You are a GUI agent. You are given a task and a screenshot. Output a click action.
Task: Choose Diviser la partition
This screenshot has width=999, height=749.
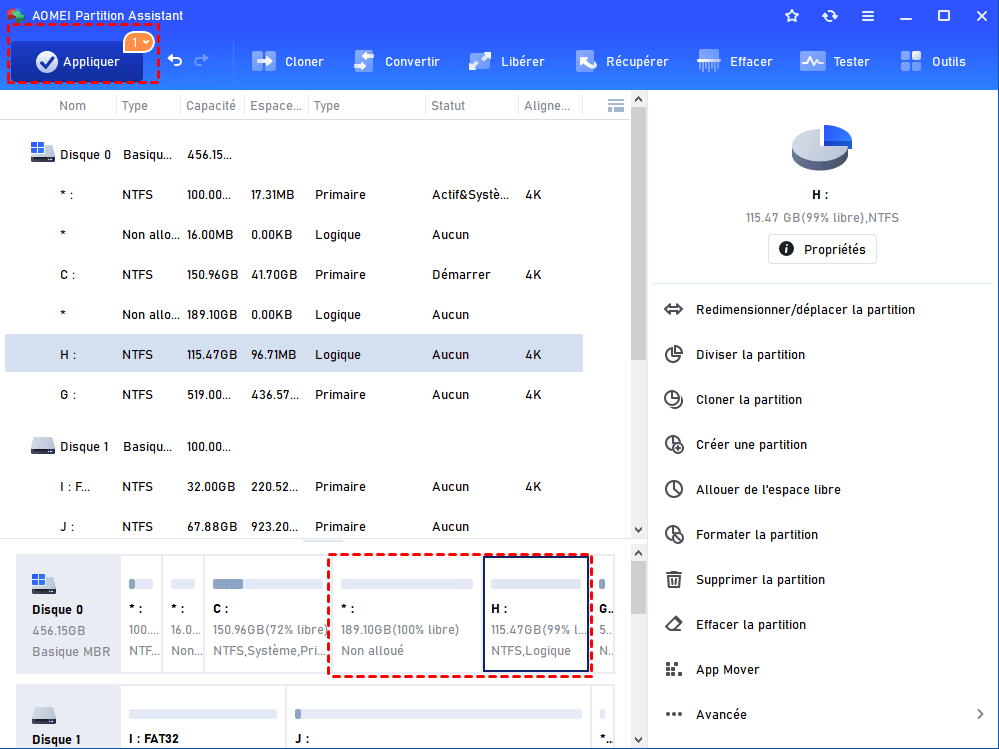click(x=750, y=355)
